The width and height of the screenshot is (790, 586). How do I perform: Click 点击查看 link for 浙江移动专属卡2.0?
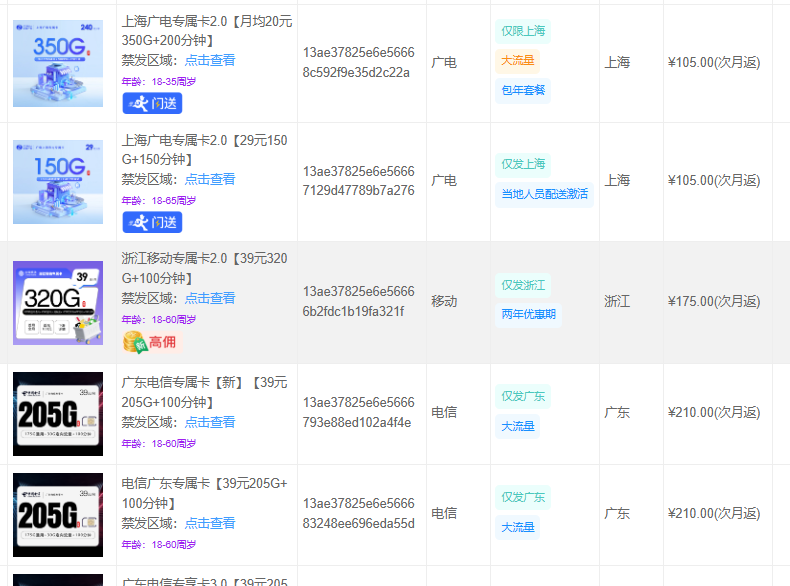coord(210,298)
